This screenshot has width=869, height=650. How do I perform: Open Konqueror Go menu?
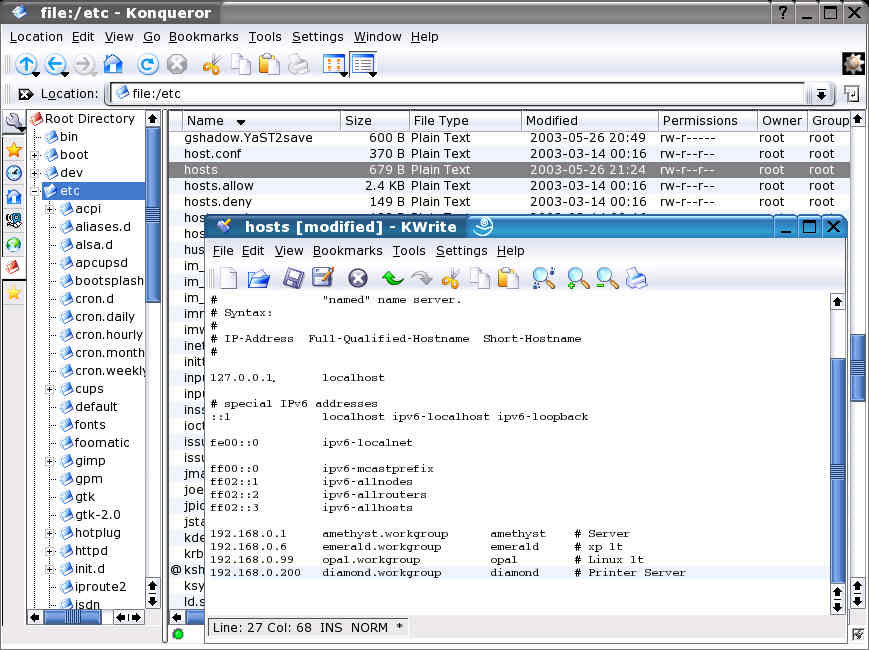coord(151,37)
